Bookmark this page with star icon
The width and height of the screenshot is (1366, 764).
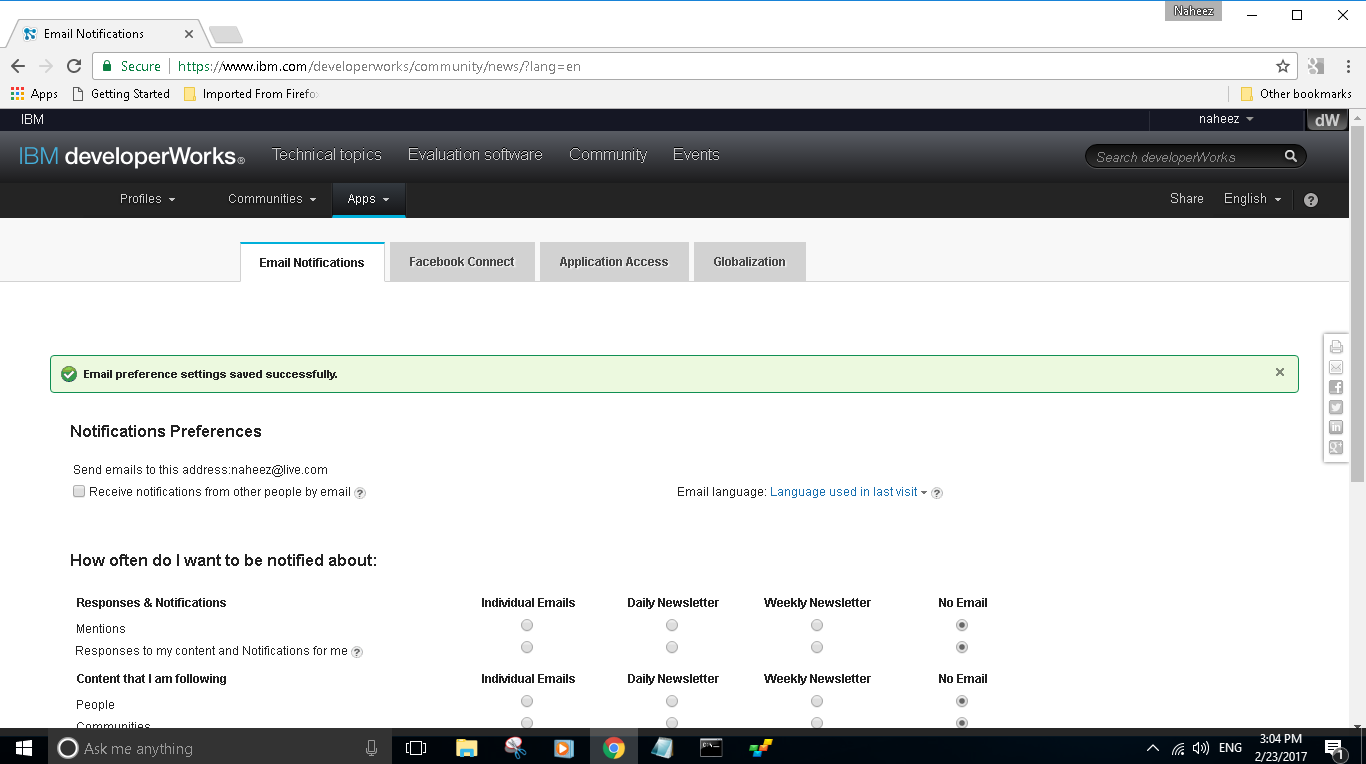(1283, 66)
